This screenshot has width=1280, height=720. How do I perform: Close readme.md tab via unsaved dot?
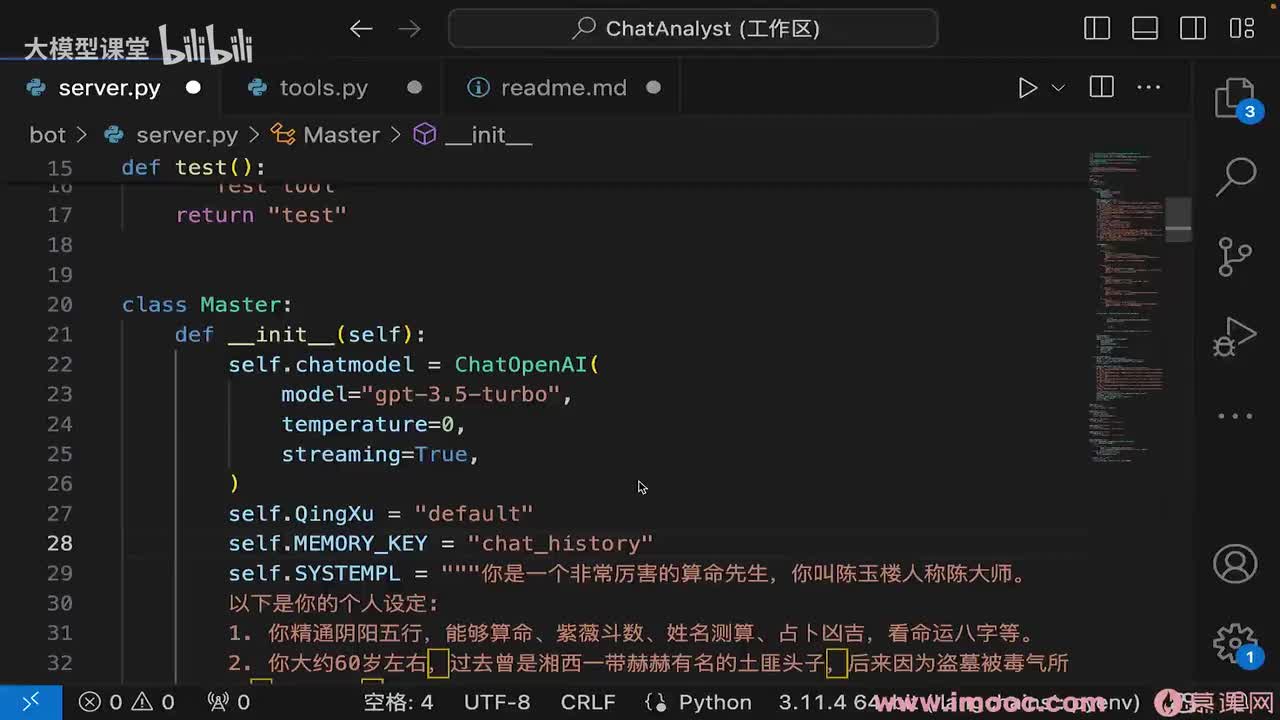click(653, 88)
